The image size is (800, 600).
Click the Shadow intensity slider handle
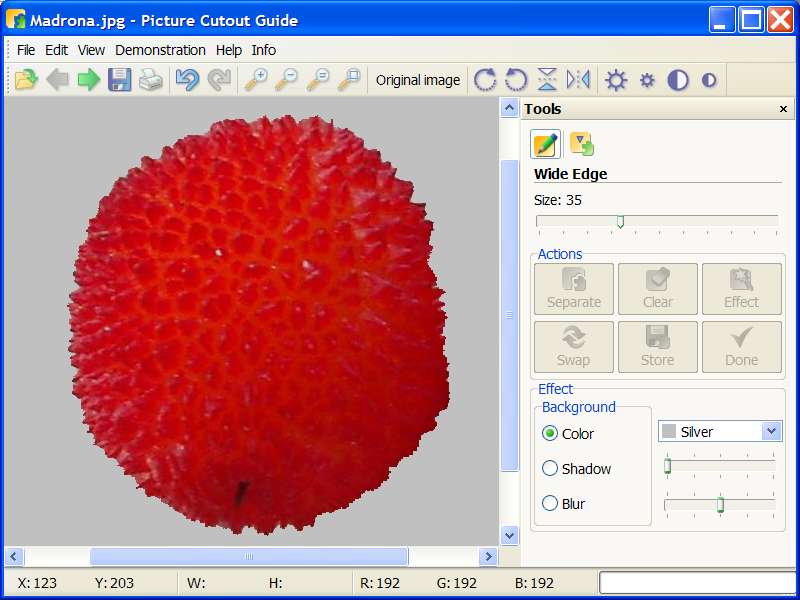pos(667,466)
